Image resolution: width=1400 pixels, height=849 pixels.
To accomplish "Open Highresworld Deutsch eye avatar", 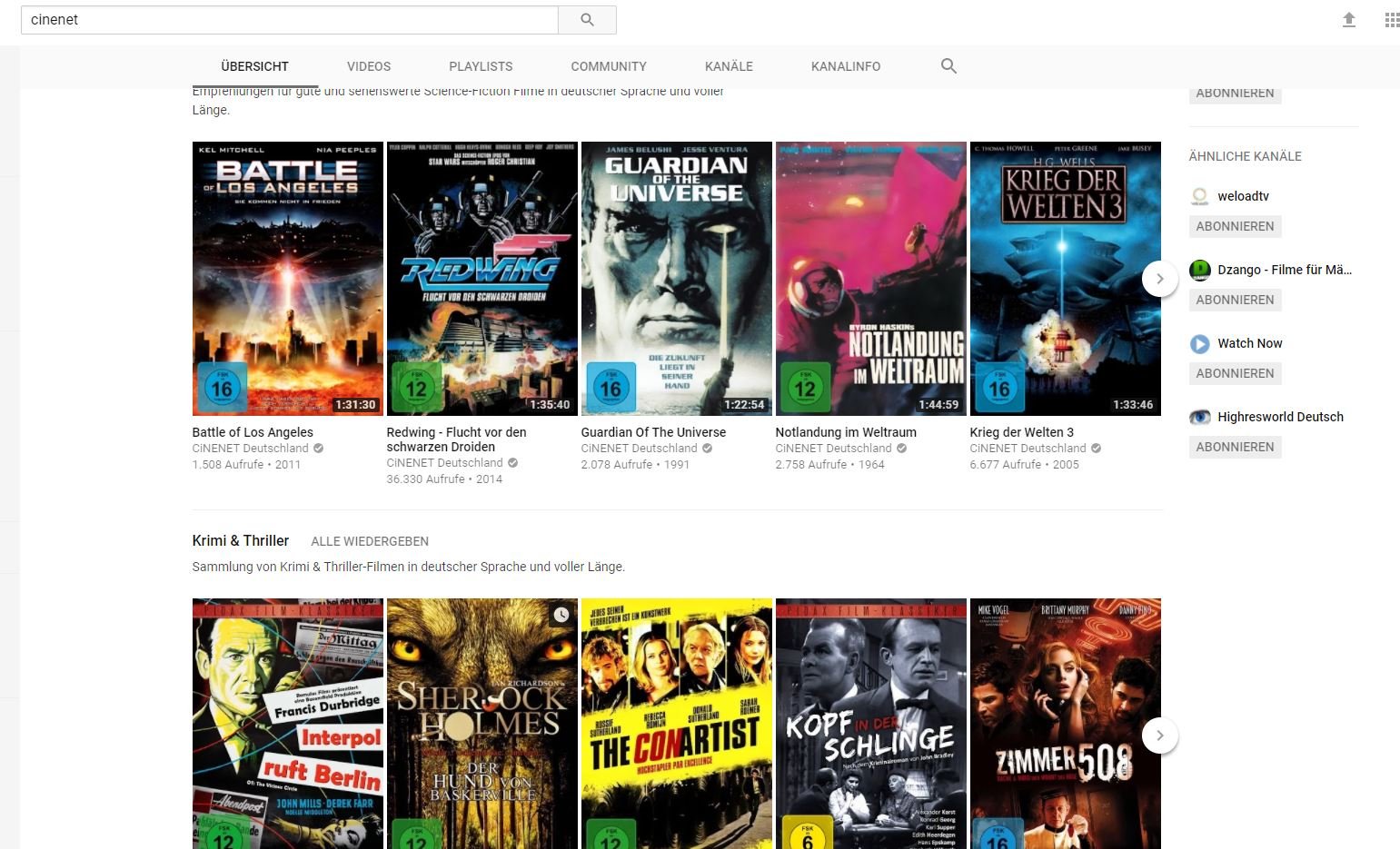I will 1200,417.
